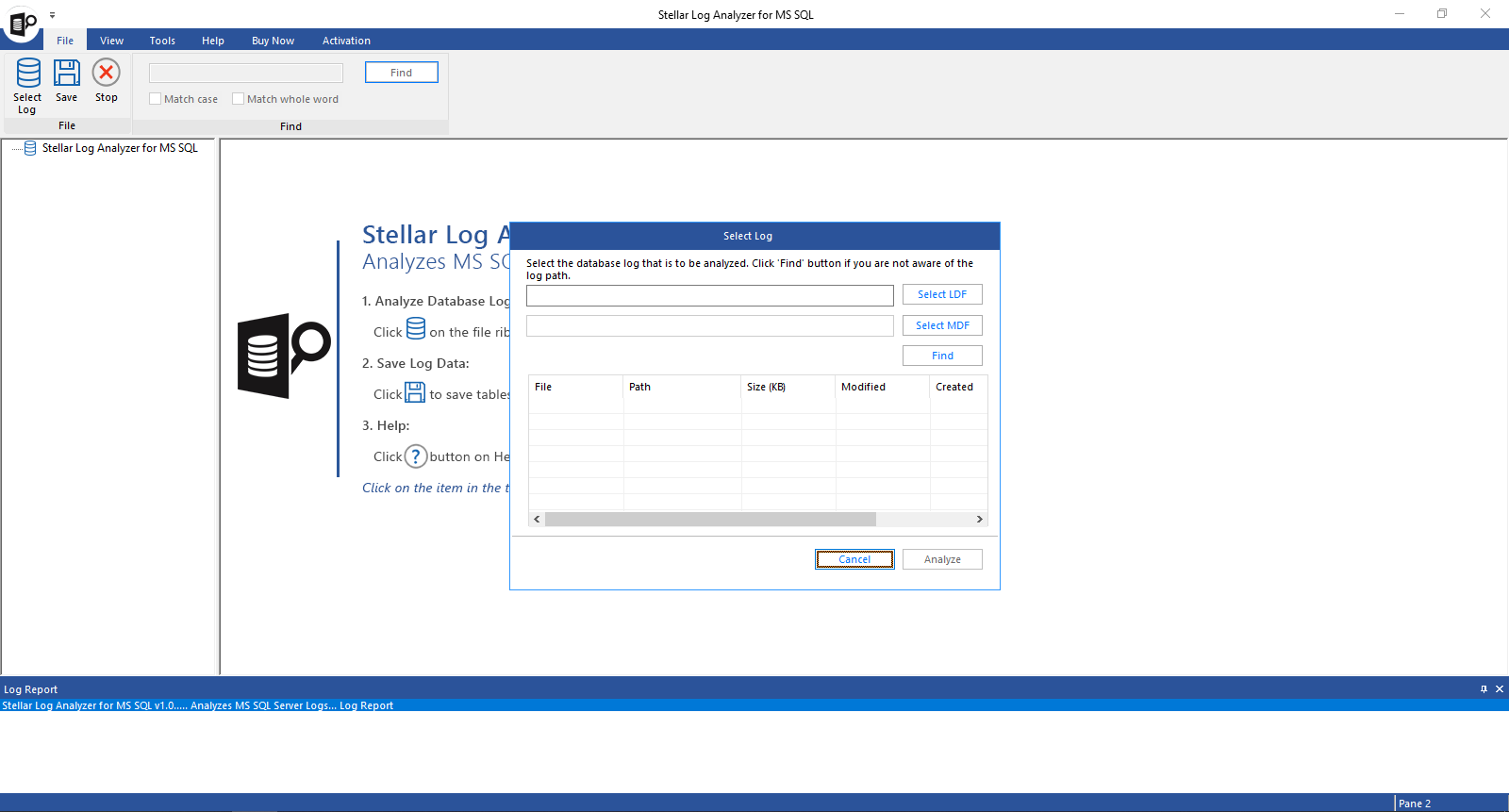
Task: Click the LDF path input field
Action: pyautogui.click(x=709, y=295)
